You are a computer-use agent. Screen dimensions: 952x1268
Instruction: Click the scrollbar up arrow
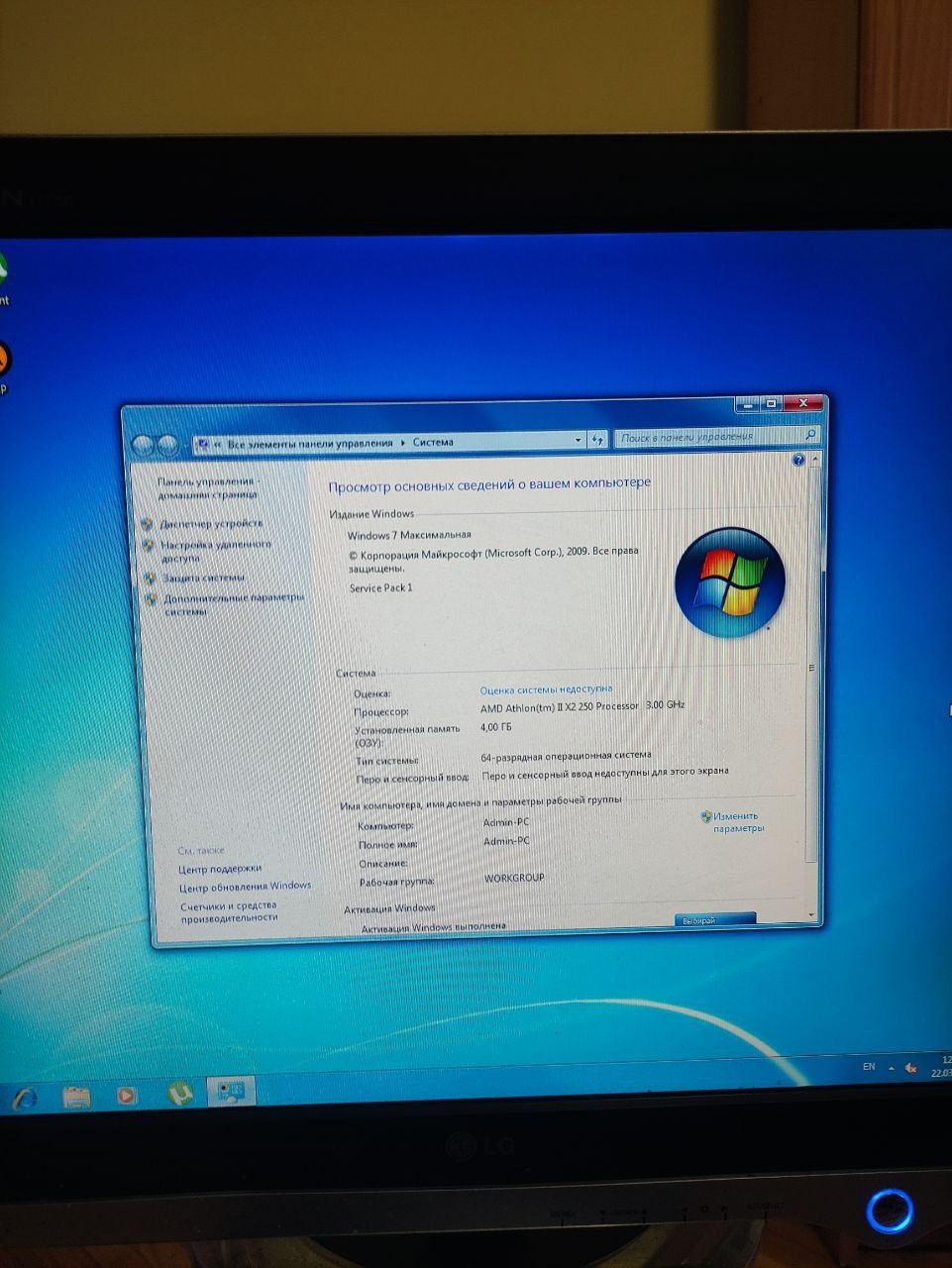(814, 461)
